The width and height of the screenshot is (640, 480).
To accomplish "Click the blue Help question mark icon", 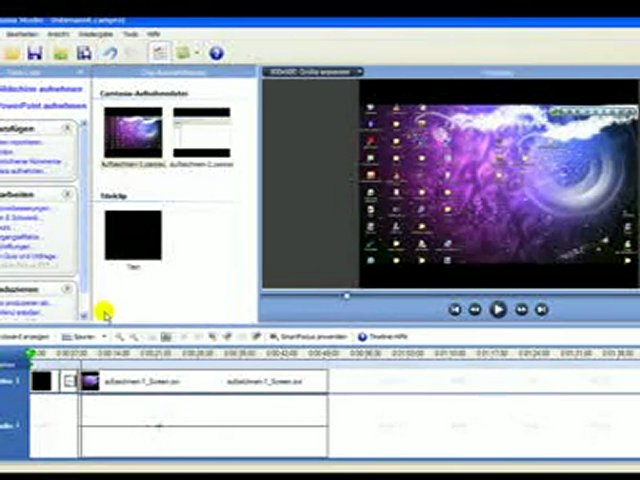I will 216,53.
